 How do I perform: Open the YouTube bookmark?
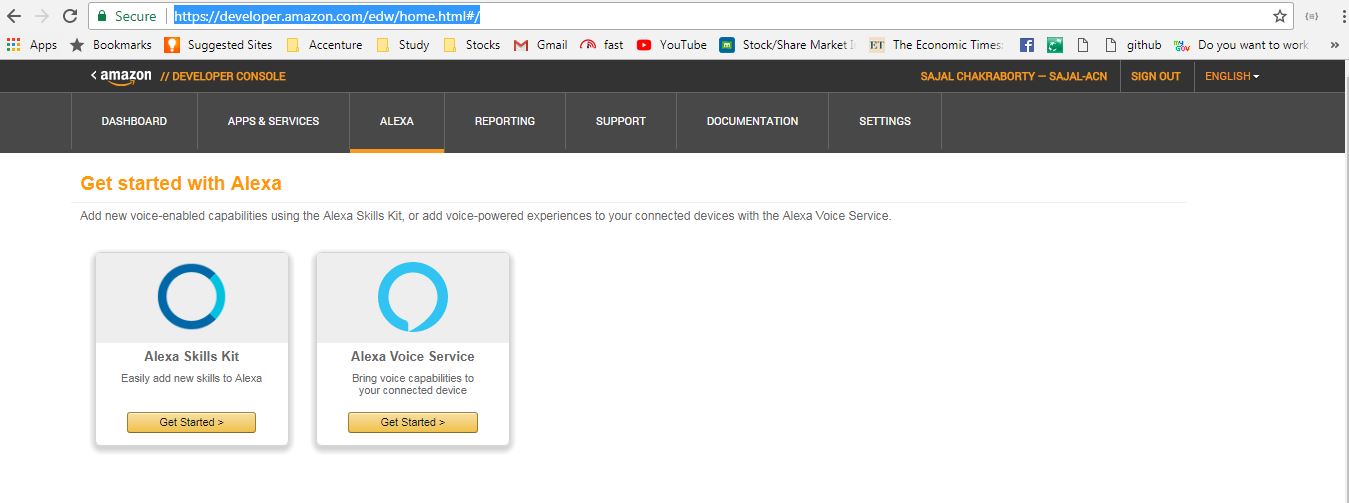click(671, 45)
